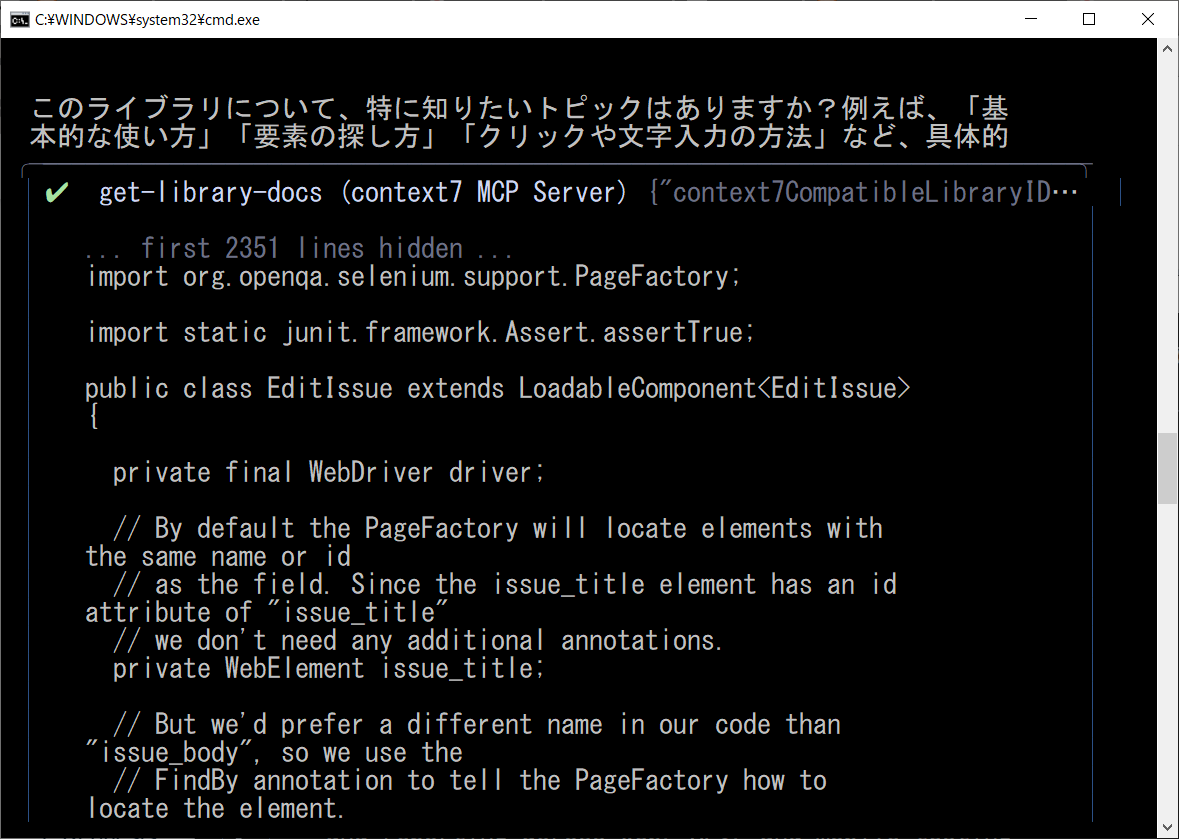Click the "(context7 MCP Server)" label
Screen dimensions: 1179x839
[x=484, y=193]
